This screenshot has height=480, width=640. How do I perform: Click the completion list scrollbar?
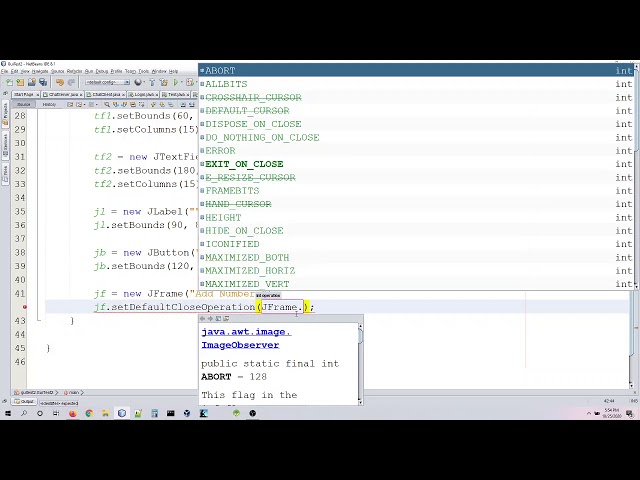pyautogui.click(x=636, y=176)
